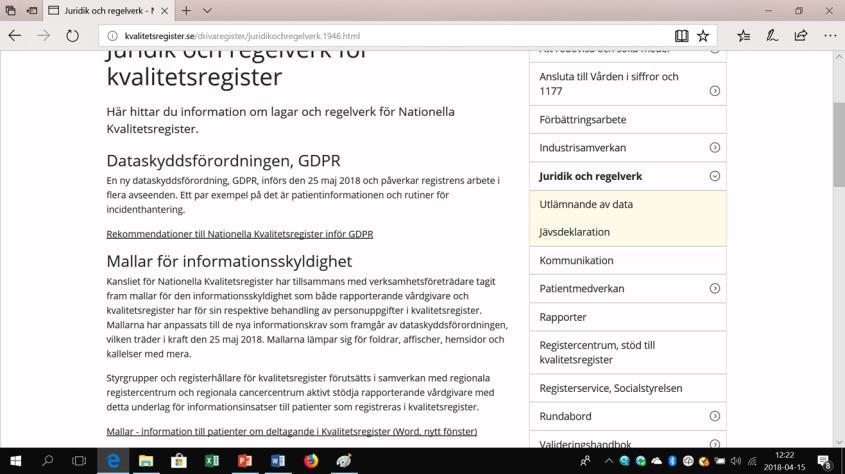
Task: Open the Kommunikation menu item
Action: pos(576,260)
